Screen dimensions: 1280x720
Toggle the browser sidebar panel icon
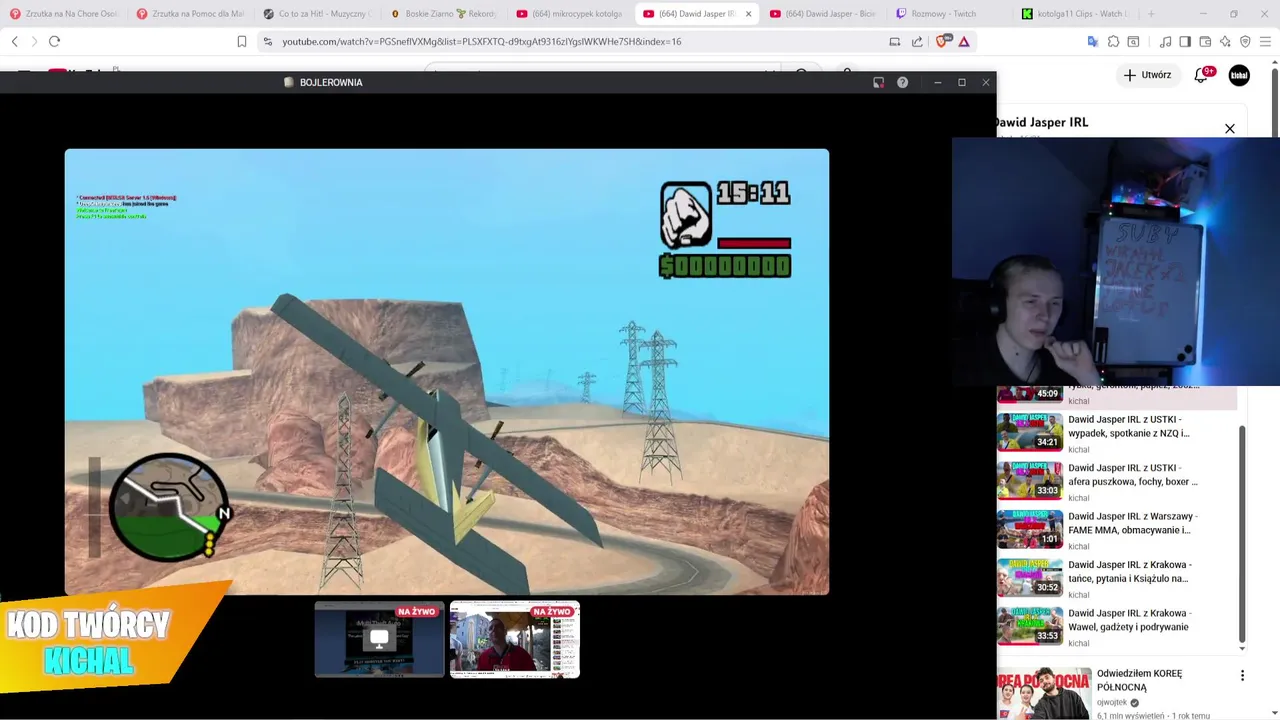click(x=1185, y=41)
